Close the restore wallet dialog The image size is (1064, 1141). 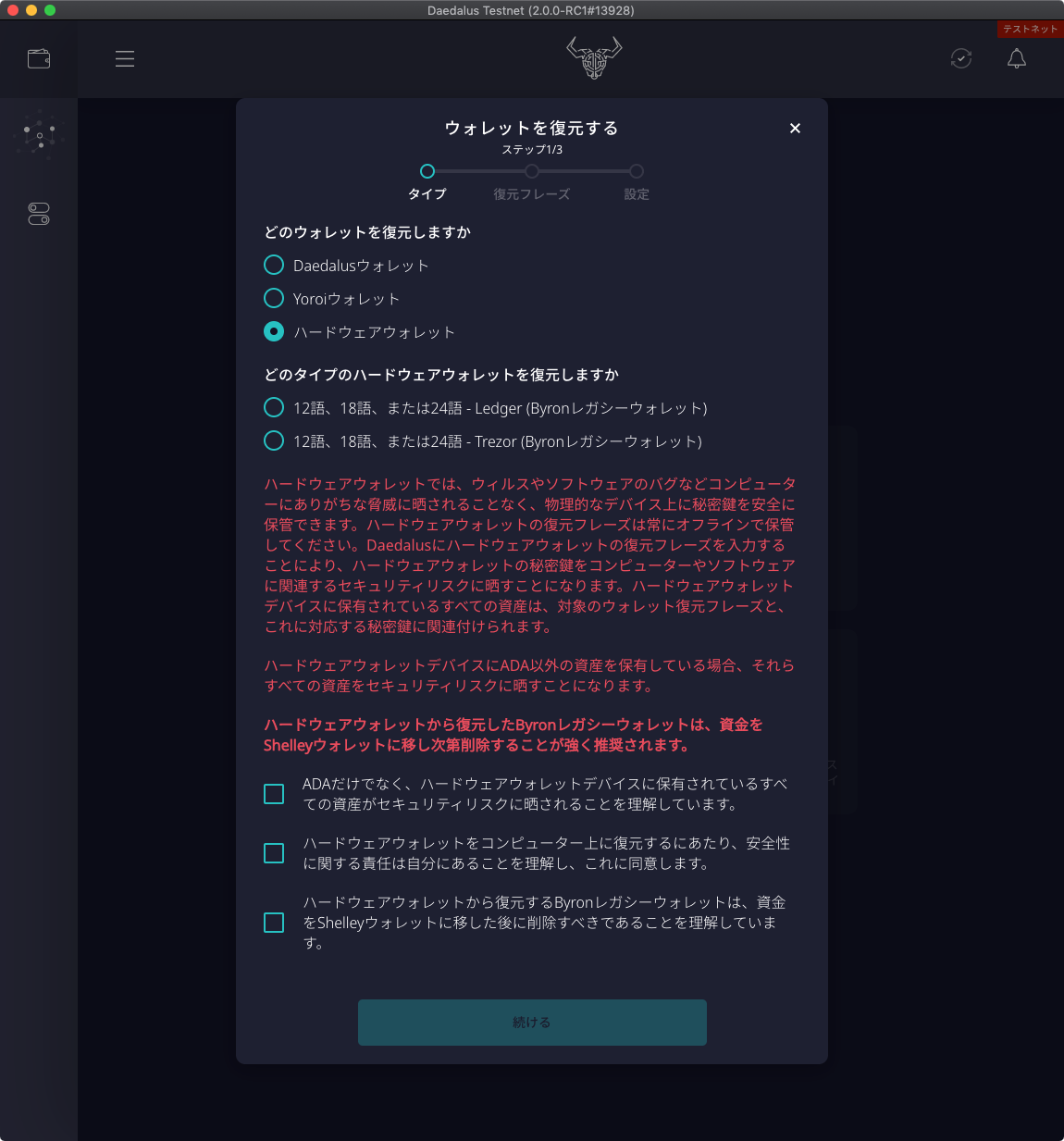(x=795, y=129)
